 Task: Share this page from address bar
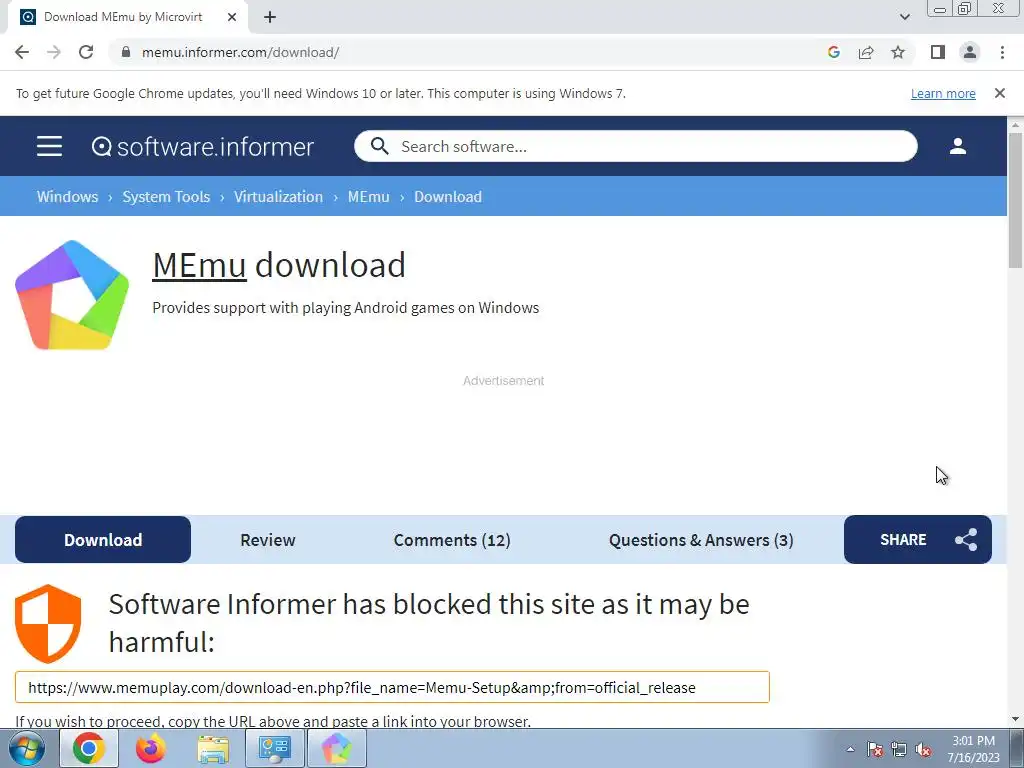pos(866,52)
